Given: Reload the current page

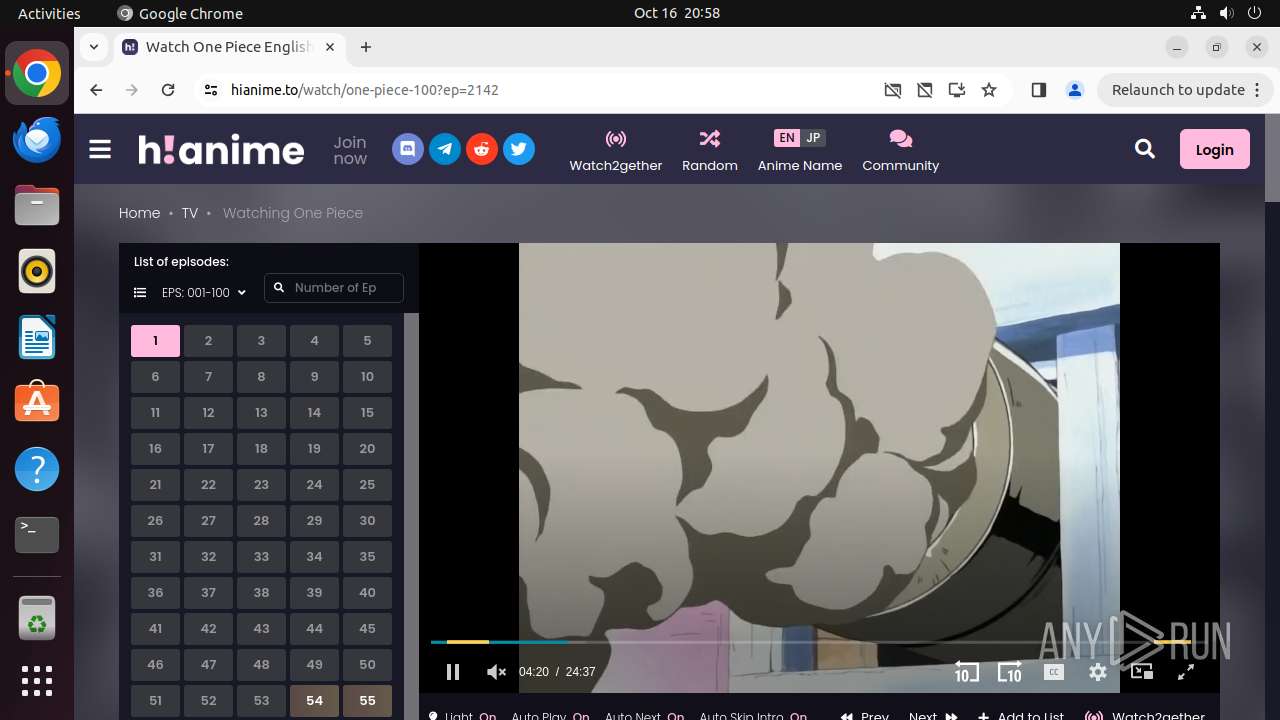Looking at the screenshot, I should [168, 90].
